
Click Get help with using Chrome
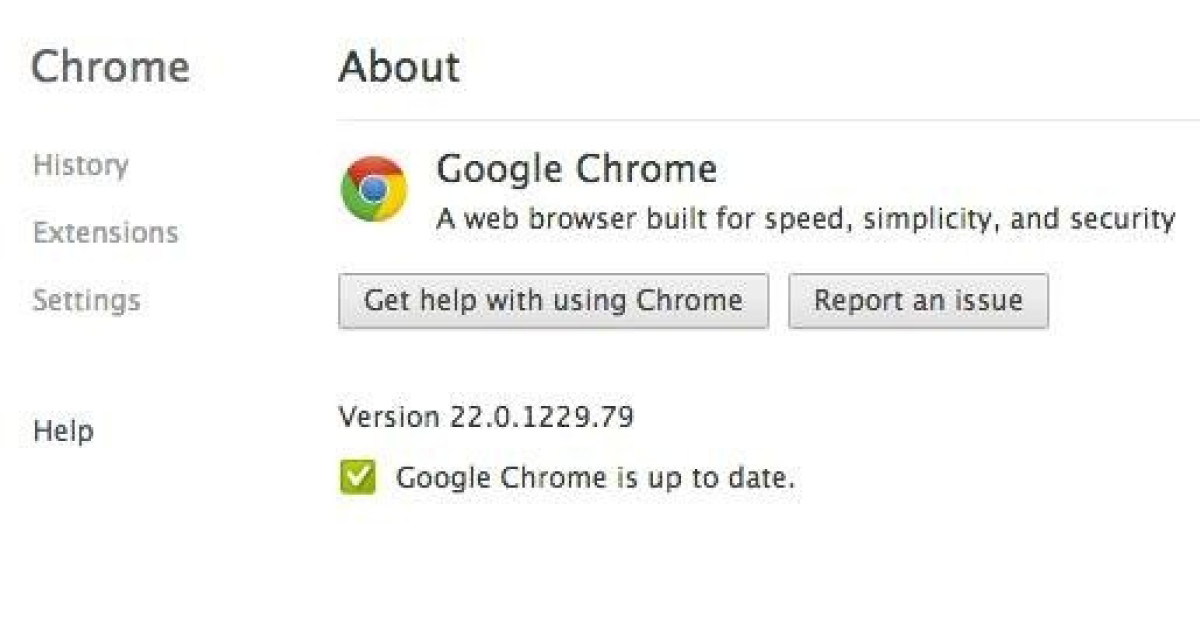[552, 300]
